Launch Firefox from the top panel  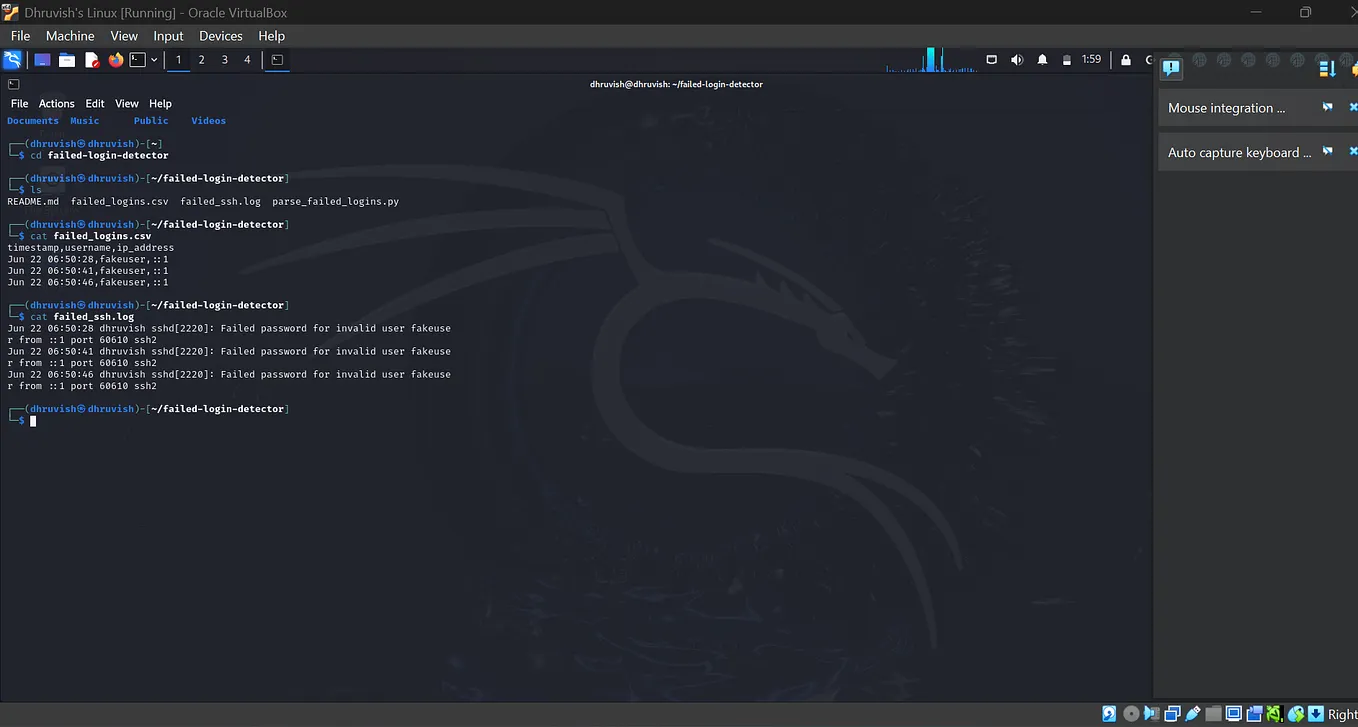(x=116, y=59)
